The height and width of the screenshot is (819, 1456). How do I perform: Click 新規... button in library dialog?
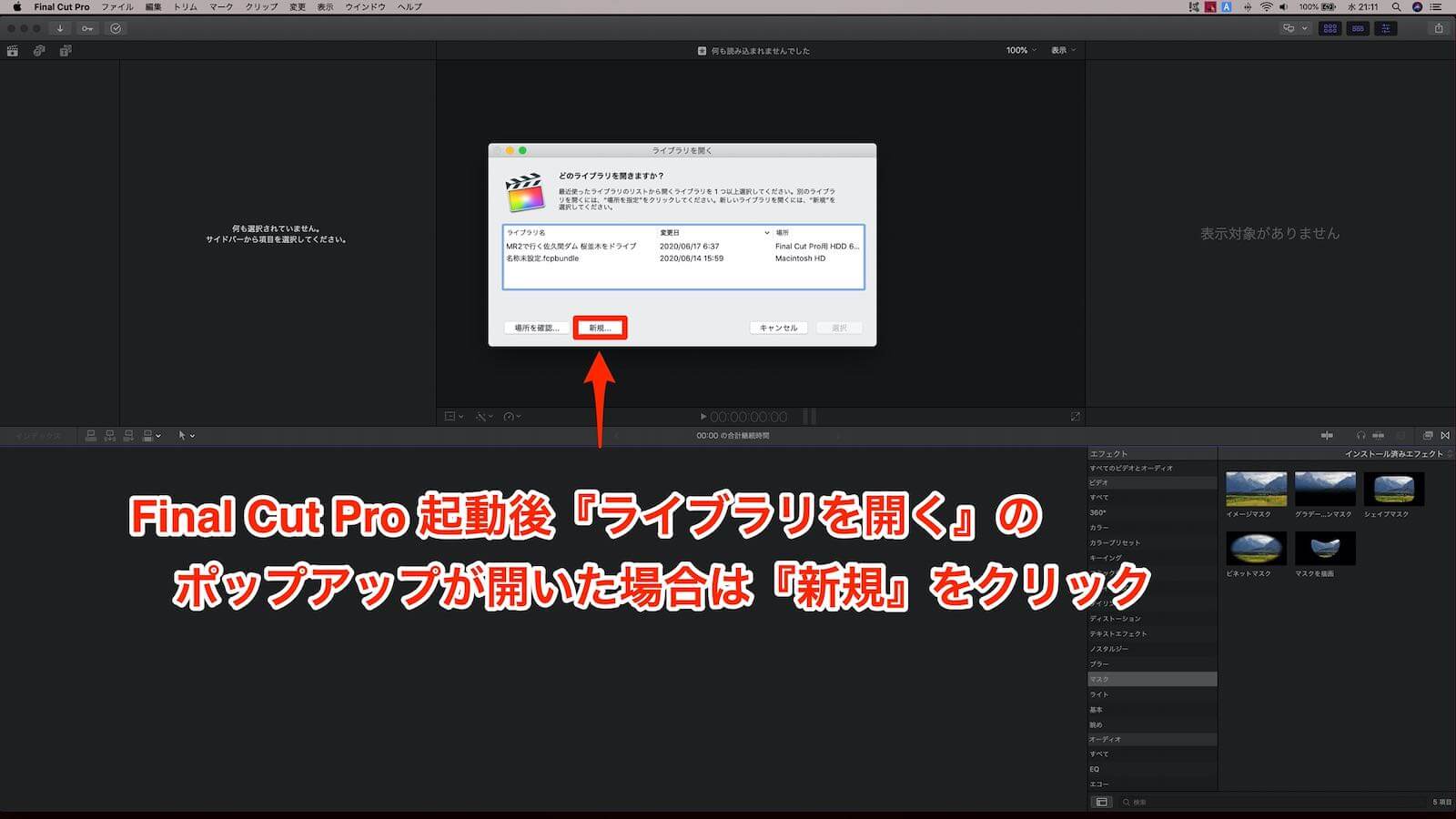click(x=600, y=328)
